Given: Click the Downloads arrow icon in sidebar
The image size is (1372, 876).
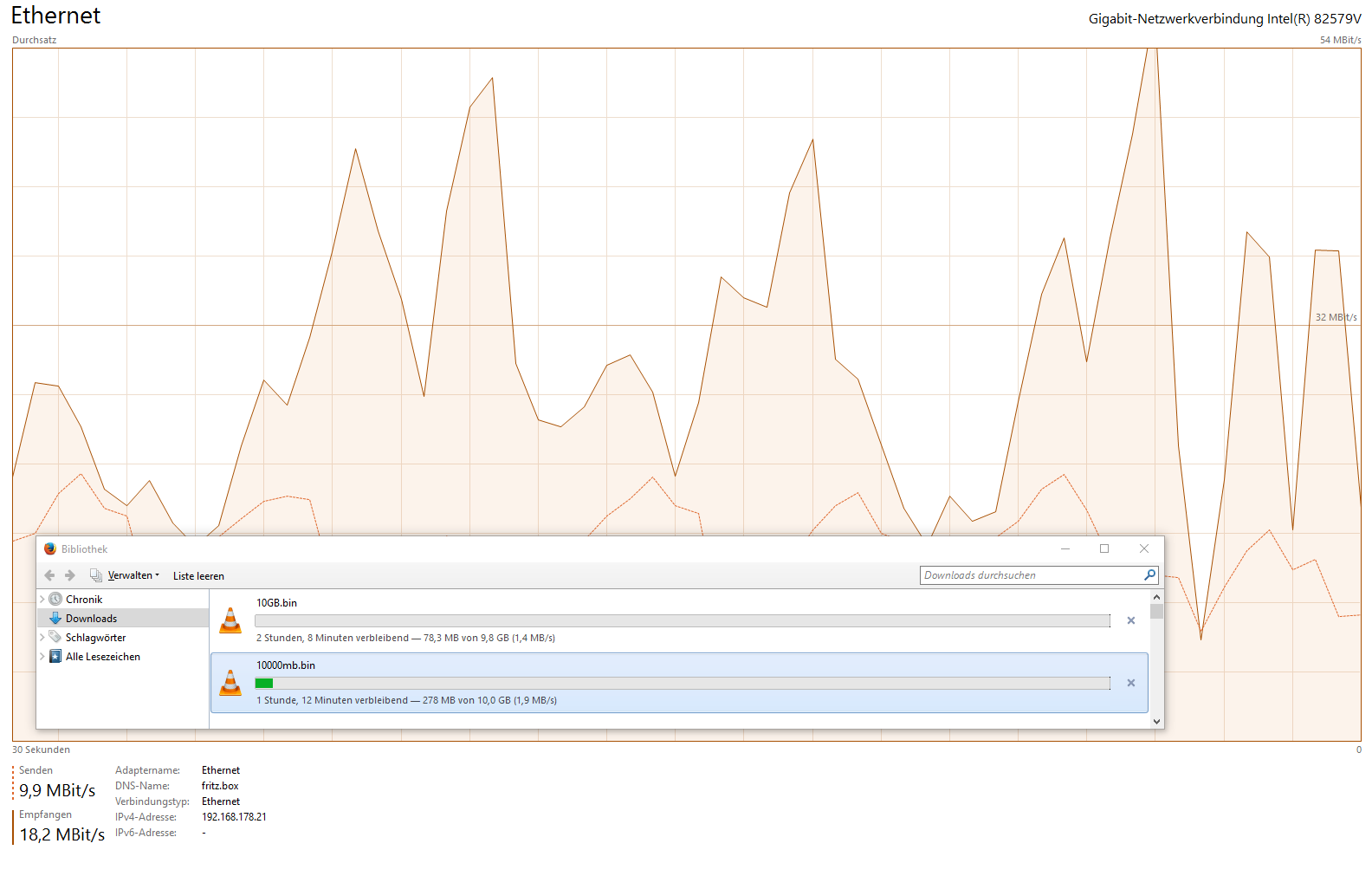Looking at the screenshot, I should 55,618.
